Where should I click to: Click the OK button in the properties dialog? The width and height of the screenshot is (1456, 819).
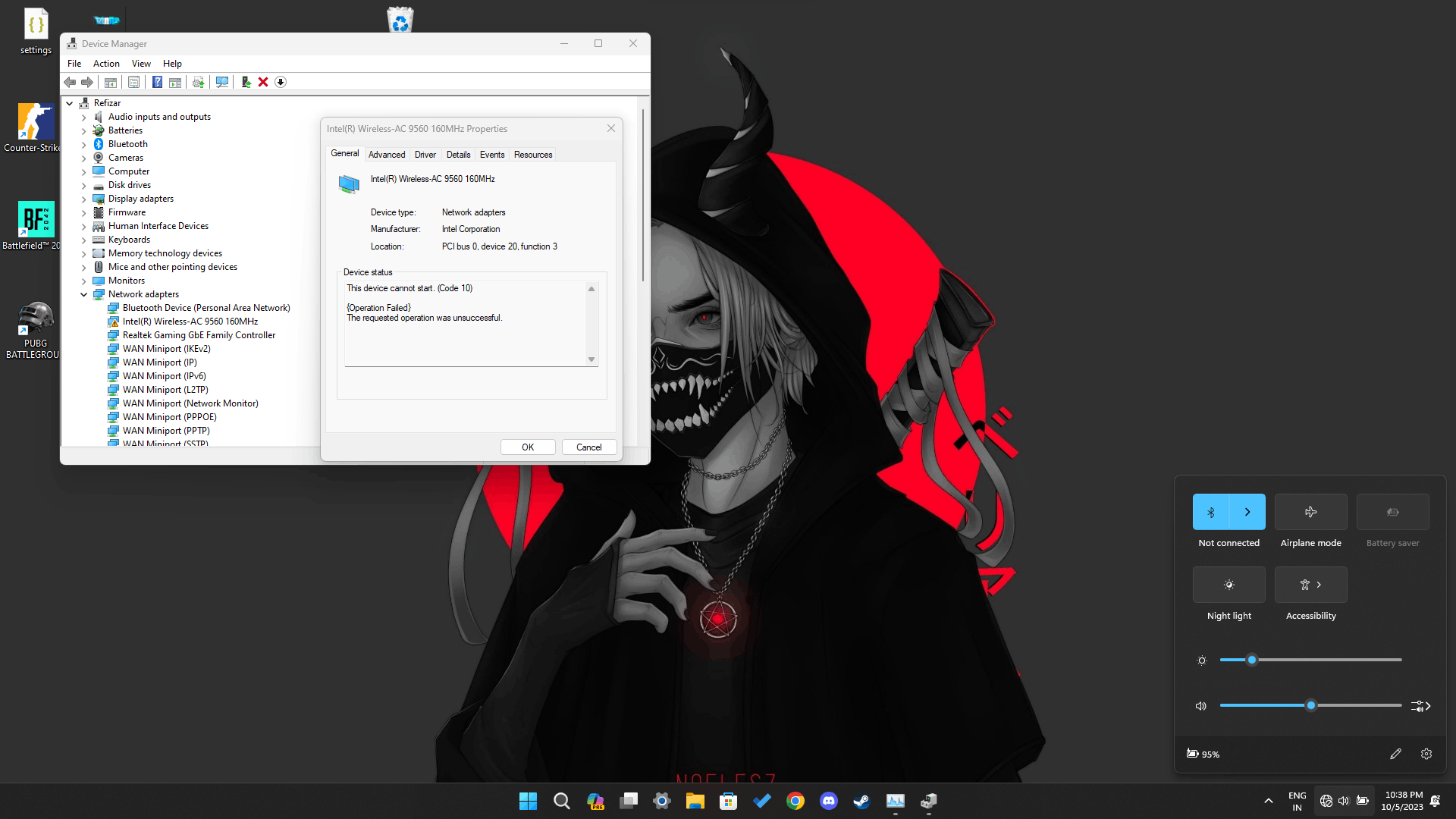[x=528, y=447]
